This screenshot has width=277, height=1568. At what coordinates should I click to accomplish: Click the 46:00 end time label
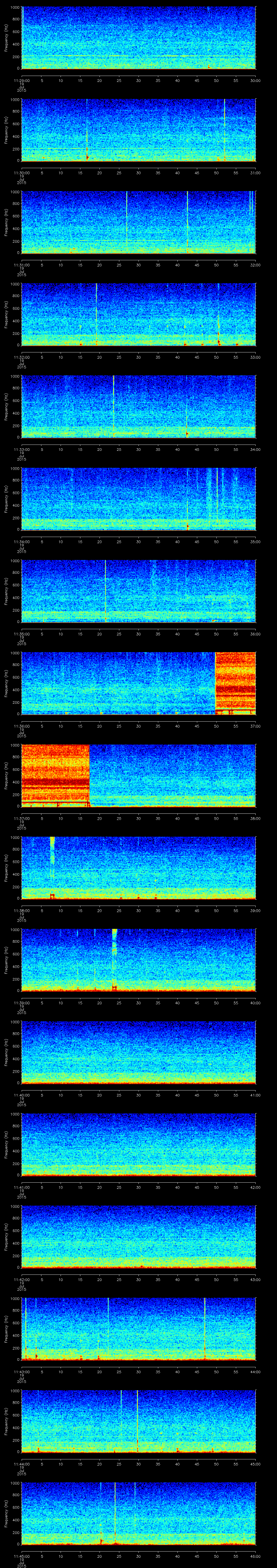(x=255, y=1556)
